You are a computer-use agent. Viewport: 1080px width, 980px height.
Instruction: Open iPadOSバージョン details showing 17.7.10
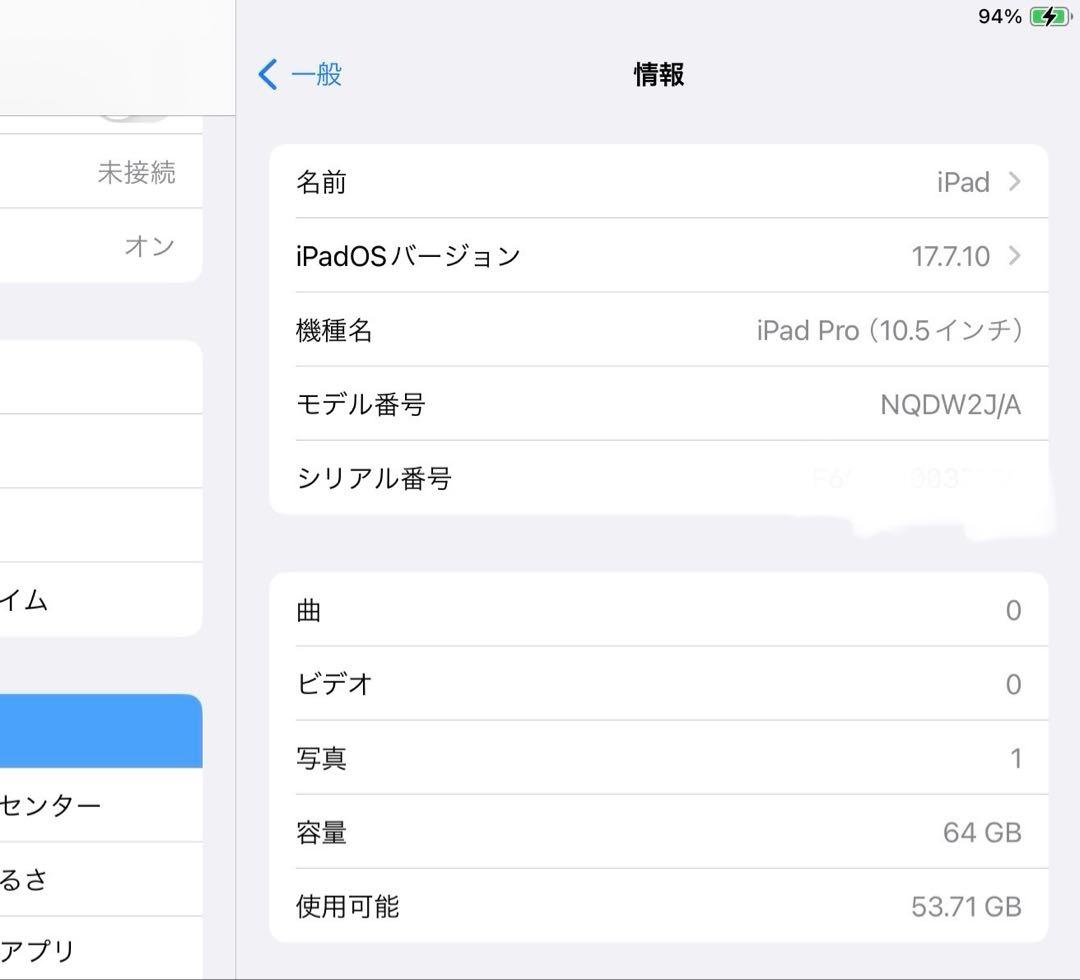coord(660,256)
